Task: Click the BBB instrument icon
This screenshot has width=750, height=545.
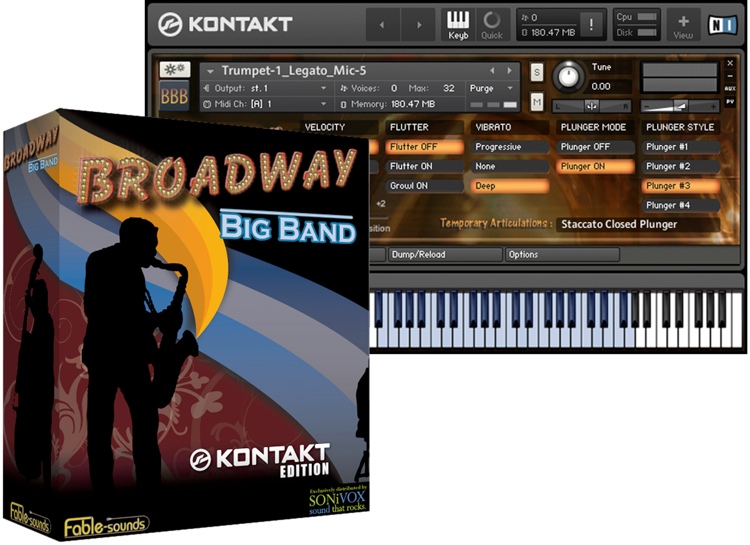Action: pos(174,97)
